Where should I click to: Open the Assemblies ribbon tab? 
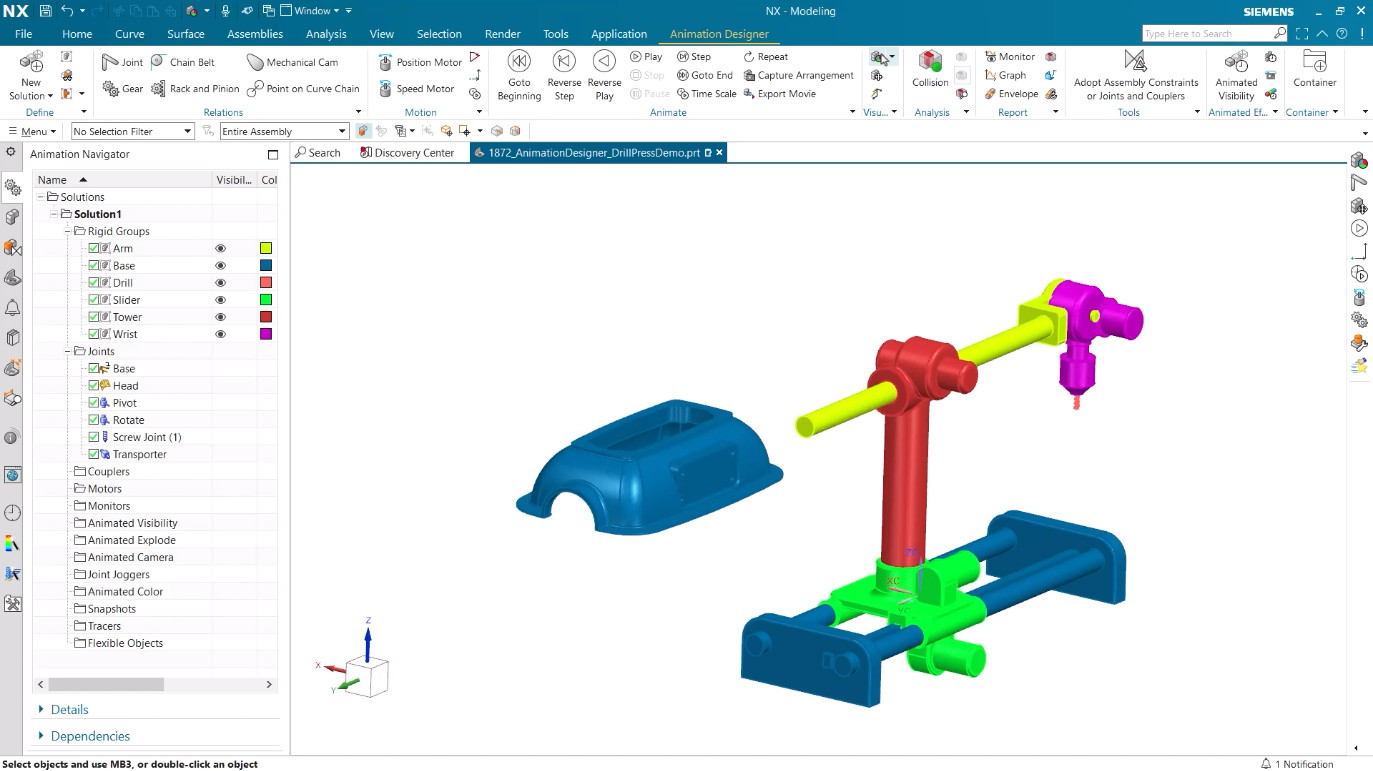pos(255,34)
